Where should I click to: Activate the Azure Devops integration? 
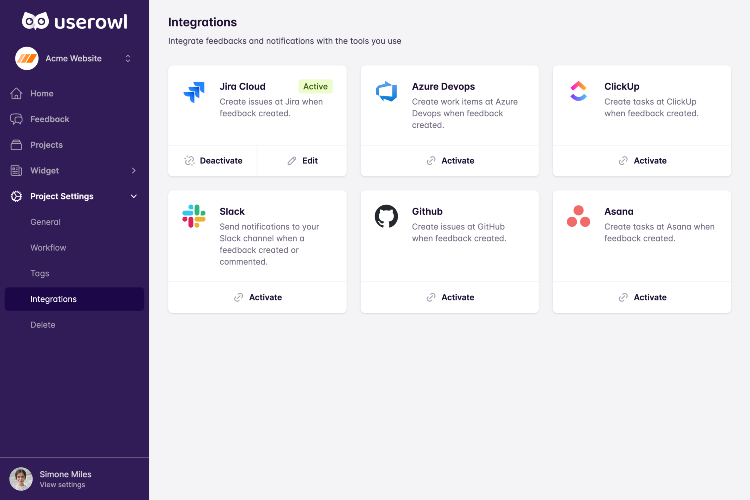coord(450,161)
